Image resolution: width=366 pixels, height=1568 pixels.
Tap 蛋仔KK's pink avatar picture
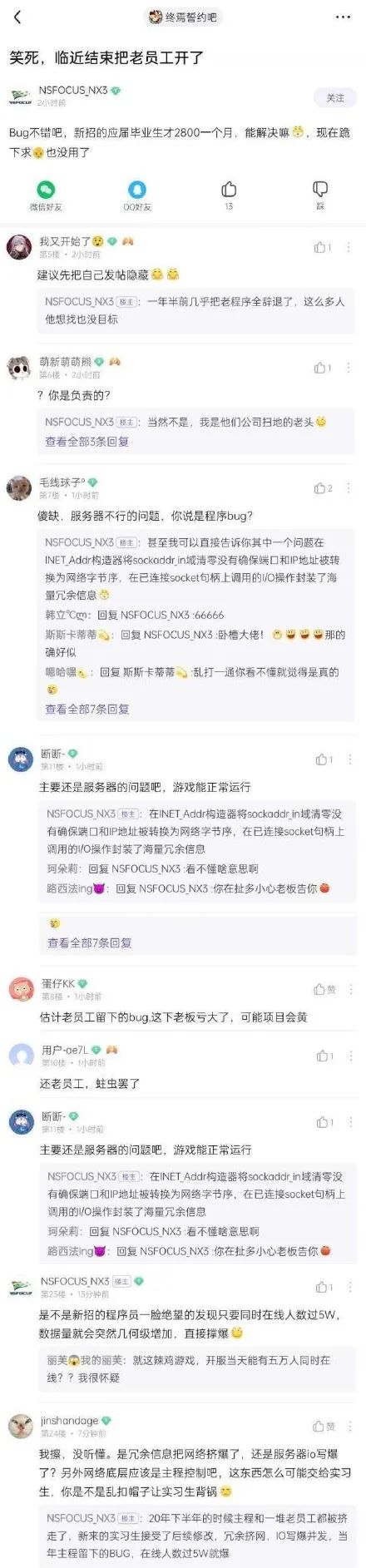click(21, 989)
